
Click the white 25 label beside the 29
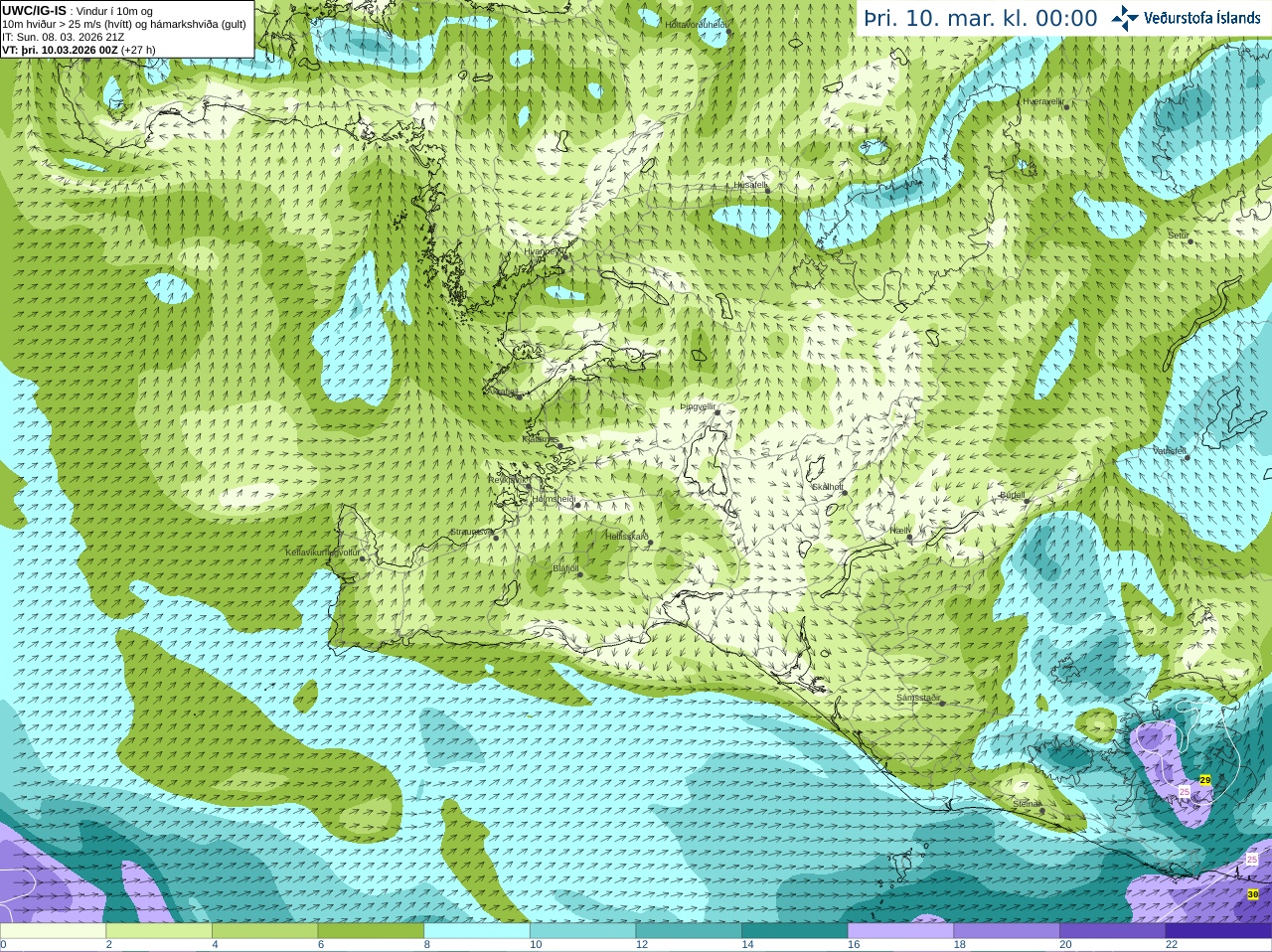1185,791
